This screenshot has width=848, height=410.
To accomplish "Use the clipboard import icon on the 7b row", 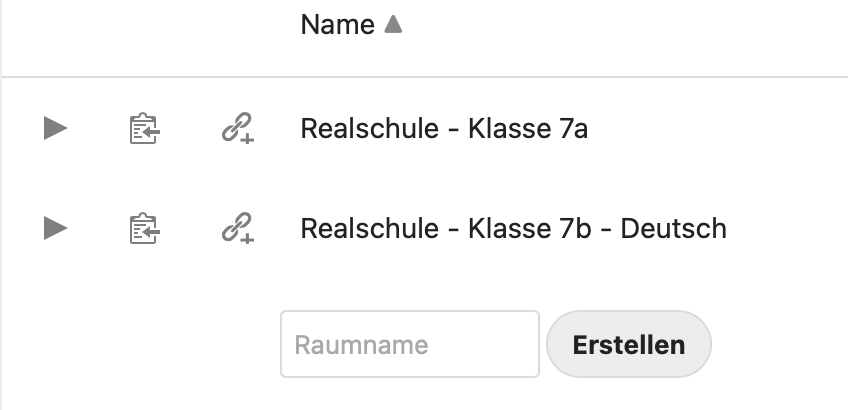I will tap(145, 229).
